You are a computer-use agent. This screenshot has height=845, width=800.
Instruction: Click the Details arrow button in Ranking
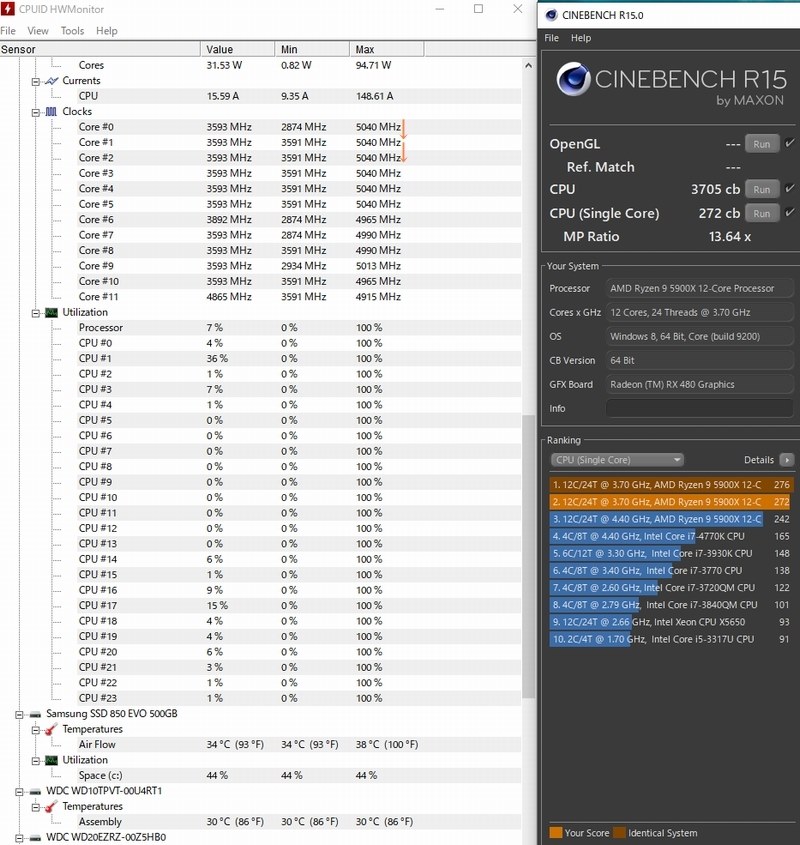(787, 460)
